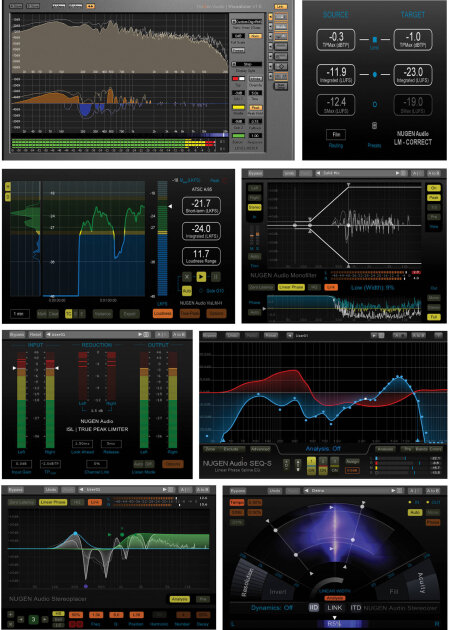Viewport: 449px width, 630px height.
Task: Select the Loudness tab in VisLM-H
Action: (x=163, y=313)
